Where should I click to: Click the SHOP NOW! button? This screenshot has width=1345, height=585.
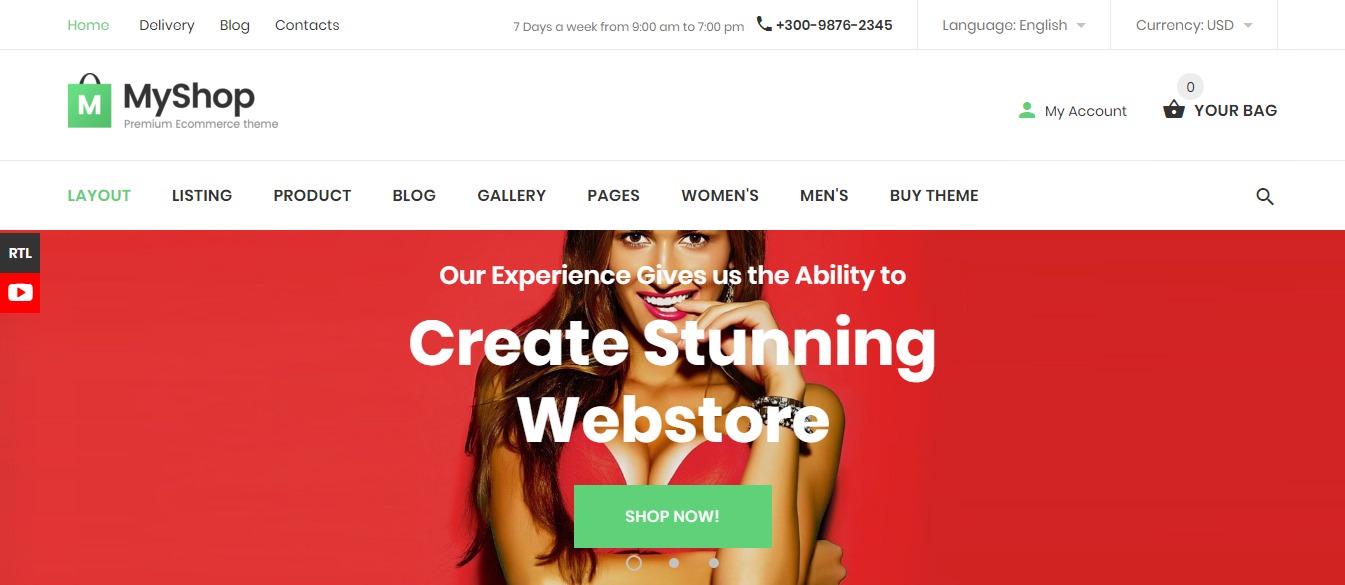click(673, 516)
